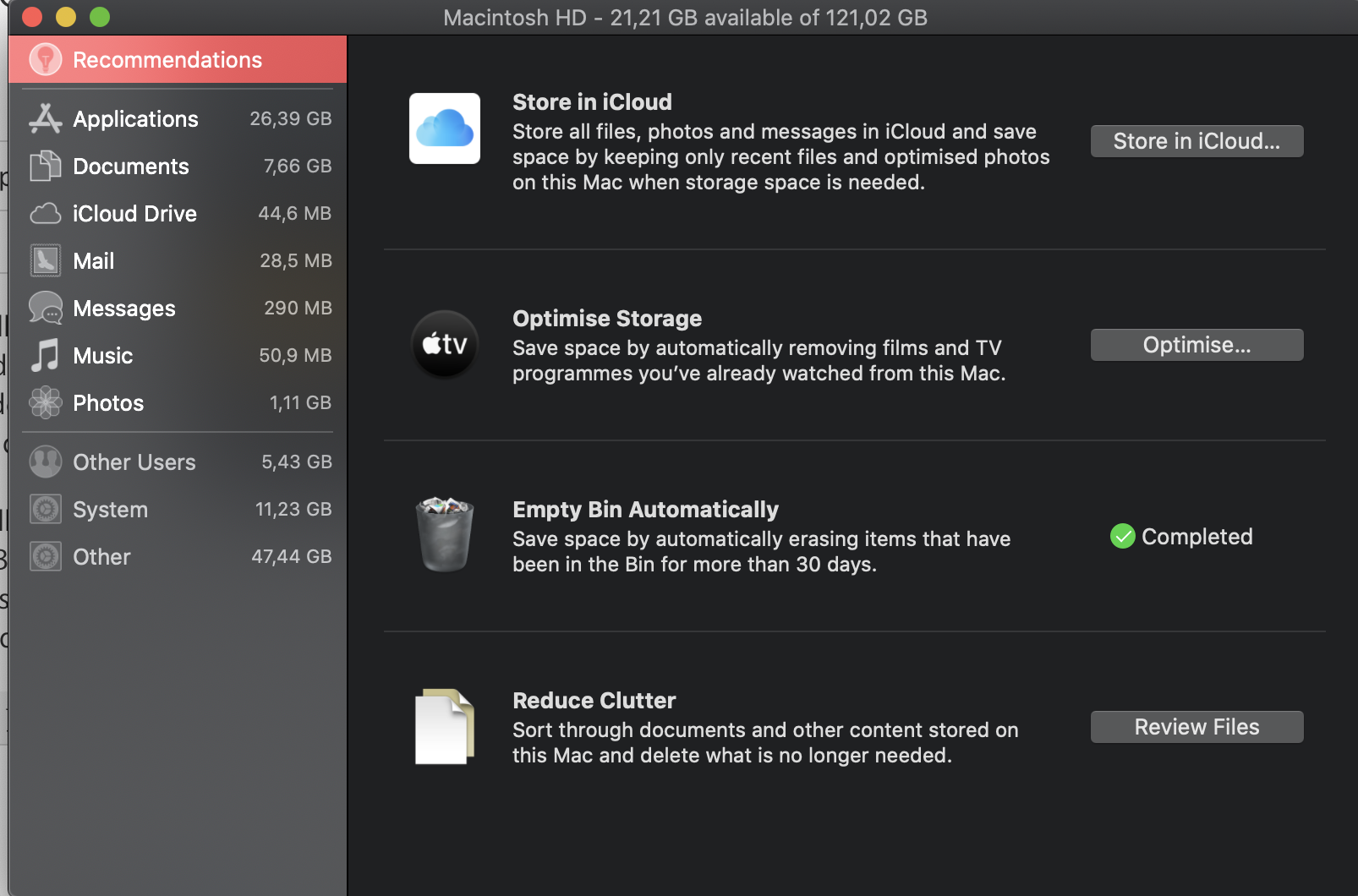Click the Photos flower icon
This screenshot has width=1358, height=896.
pyautogui.click(x=46, y=402)
